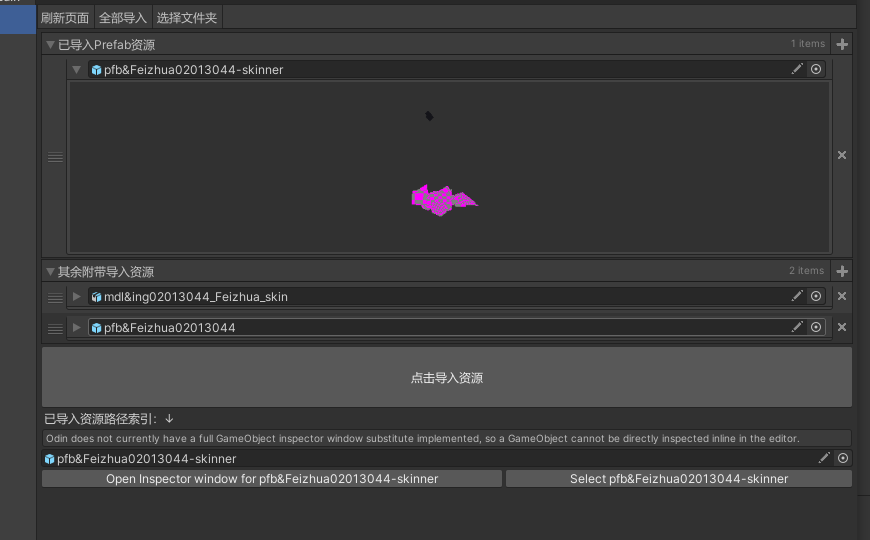The width and height of the screenshot is (870, 540).
Task: Click the 已导入资源路径索引 label
Action: point(100,419)
